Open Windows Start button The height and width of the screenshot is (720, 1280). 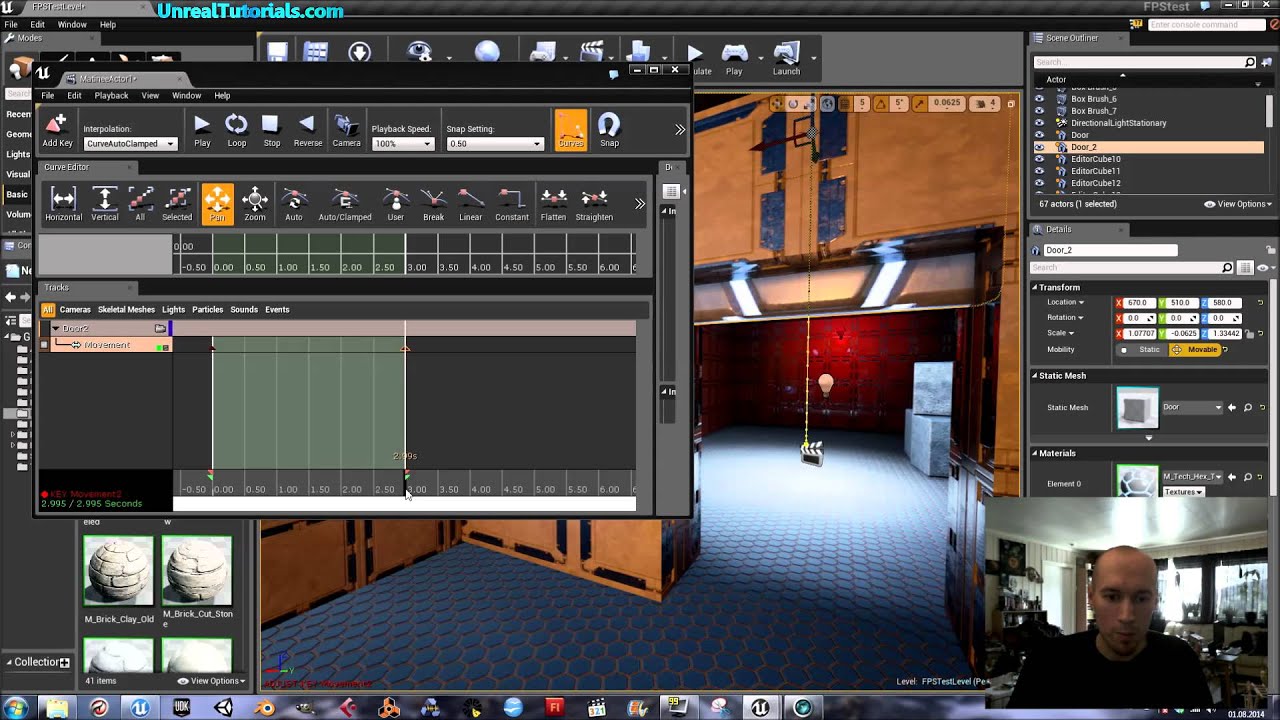point(16,707)
